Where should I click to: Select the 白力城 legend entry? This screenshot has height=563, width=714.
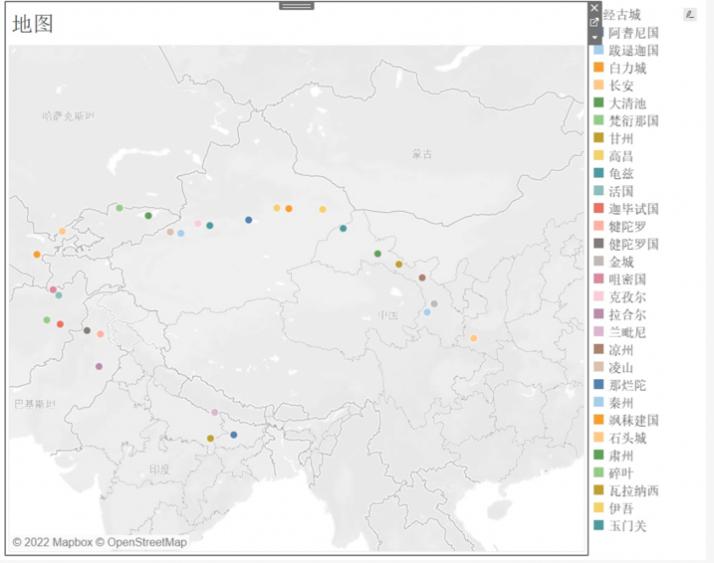(x=627, y=68)
